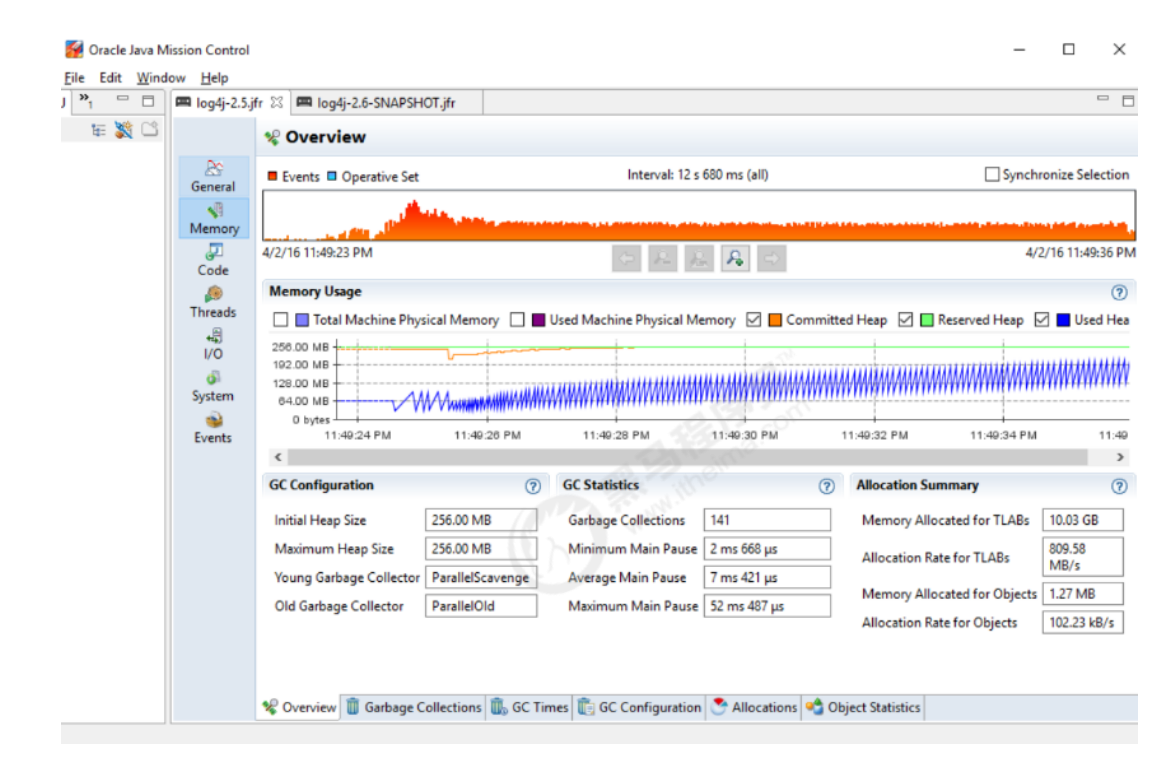Minimize the editor area view
The height and width of the screenshot is (762, 1167).
1102,99
